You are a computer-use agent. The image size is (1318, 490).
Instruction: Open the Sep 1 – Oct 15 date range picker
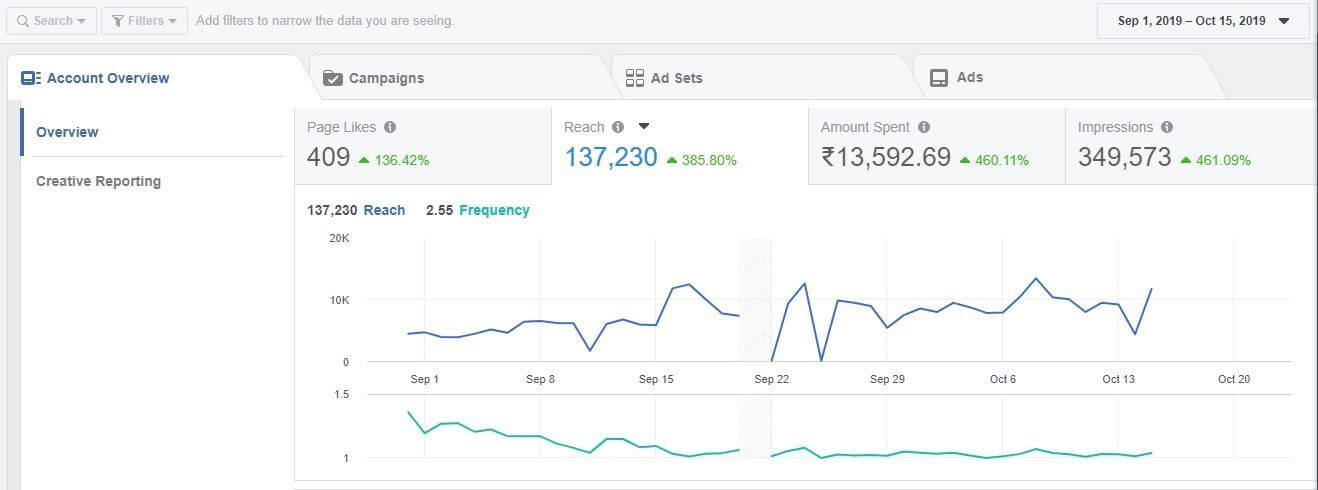pos(1203,21)
